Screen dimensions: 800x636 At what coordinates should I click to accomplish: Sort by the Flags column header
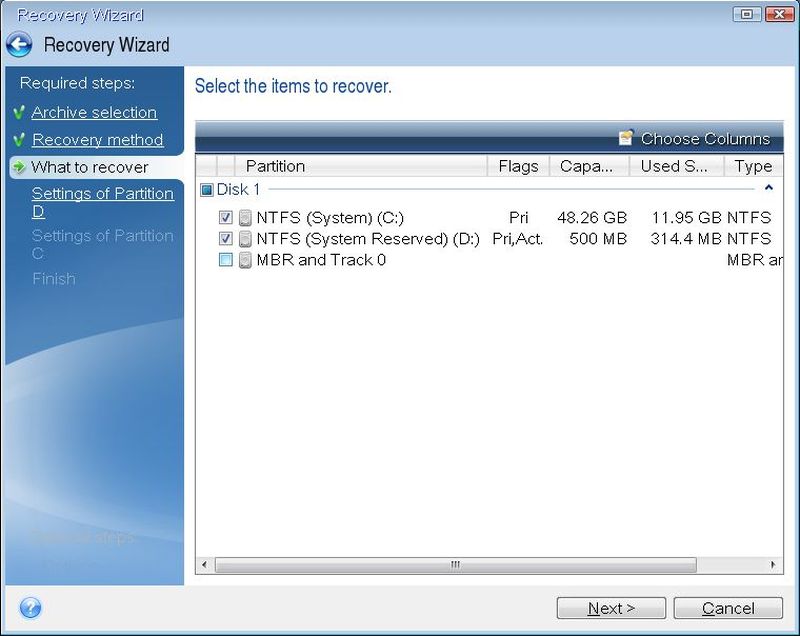[x=517, y=166]
